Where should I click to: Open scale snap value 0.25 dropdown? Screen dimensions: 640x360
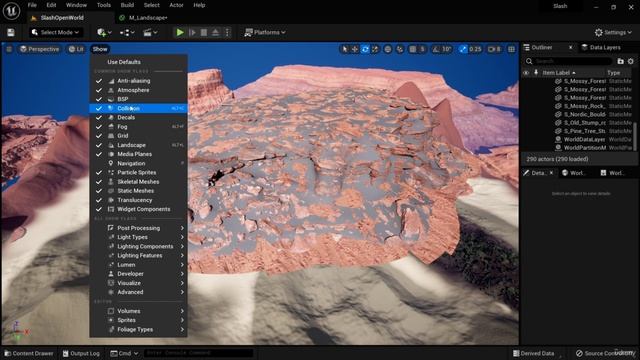tap(475, 49)
